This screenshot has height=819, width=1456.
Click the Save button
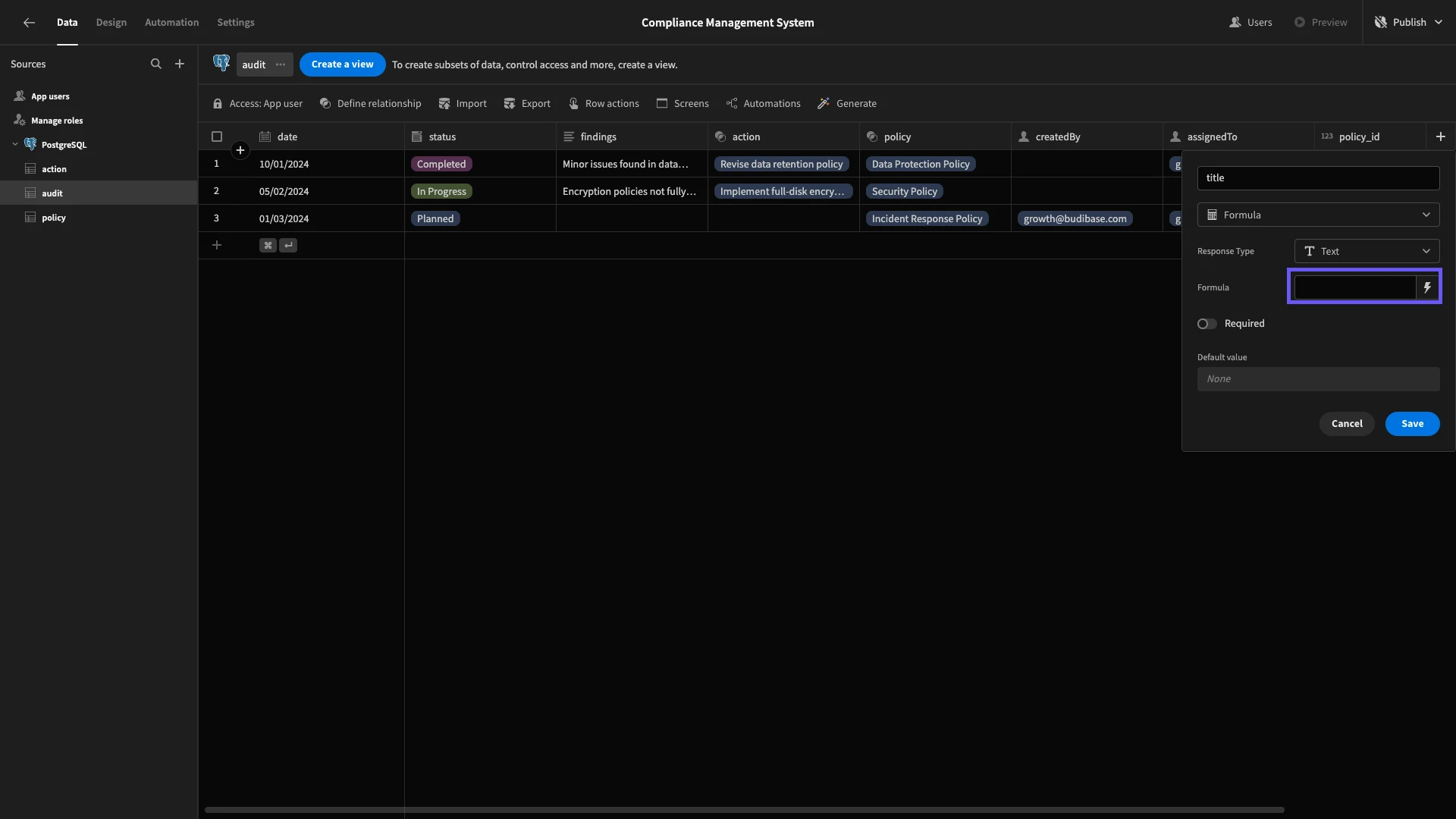pyautogui.click(x=1412, y=424)
